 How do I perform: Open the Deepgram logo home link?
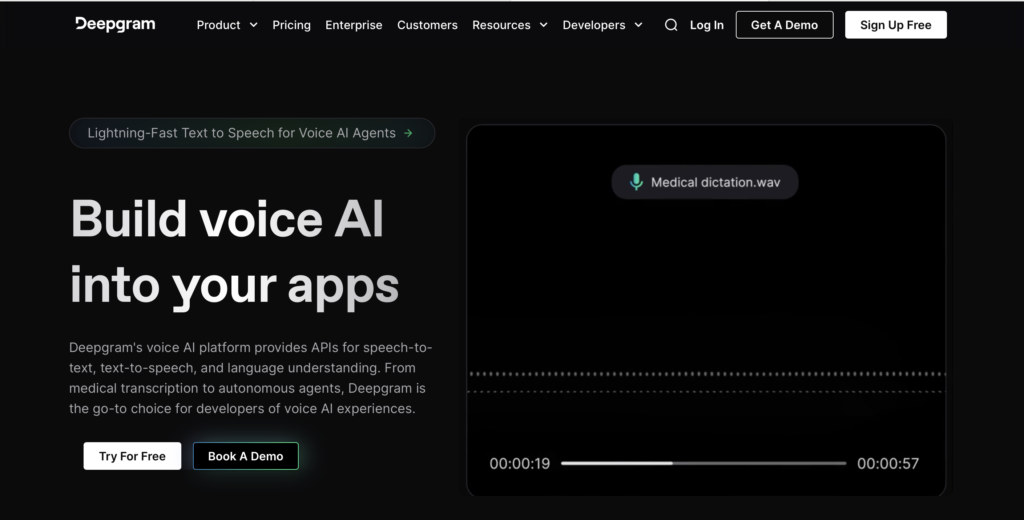115,24
